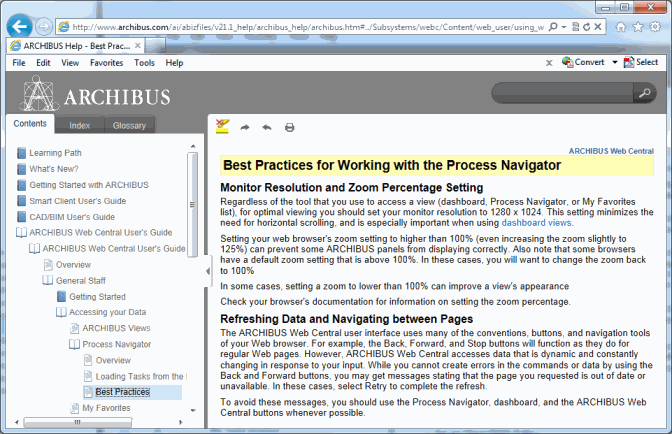Click the URL in the address bar
This screenshot has width=672, height=434.
(x=309, y=27)
